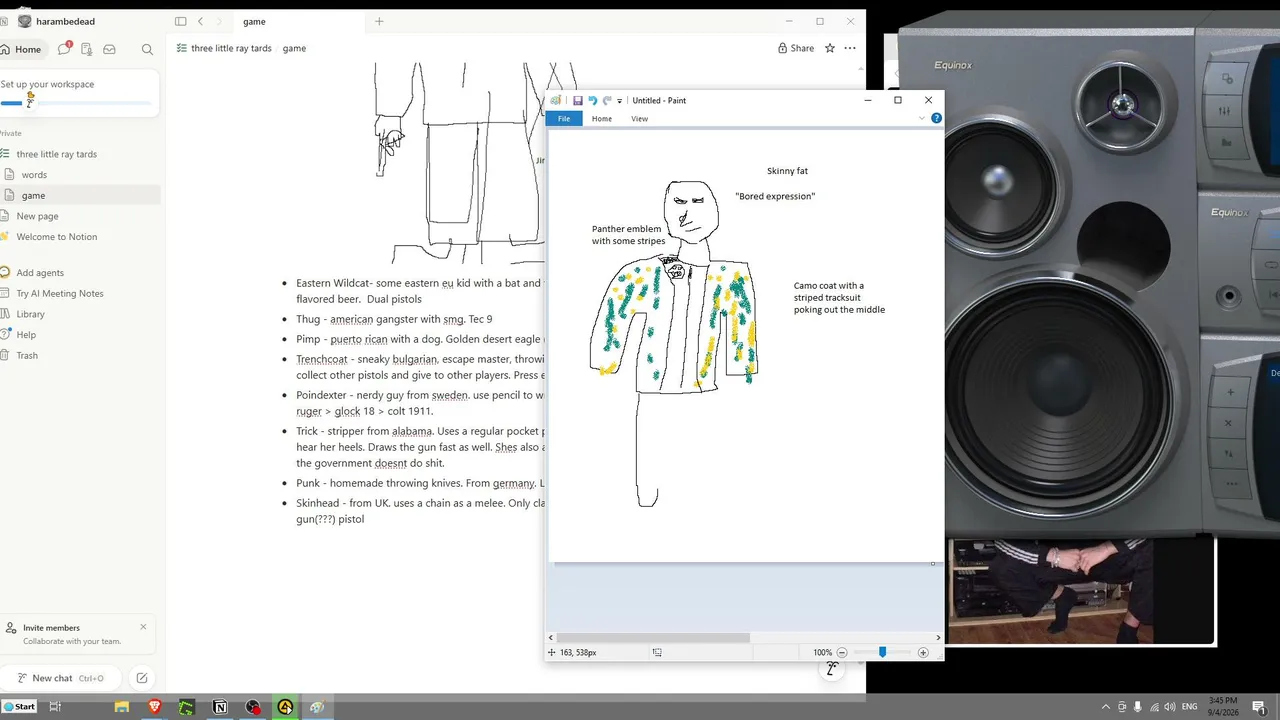
Task: Open Quick Access Toolbar customize dropdown
Action: pos(620,101)
